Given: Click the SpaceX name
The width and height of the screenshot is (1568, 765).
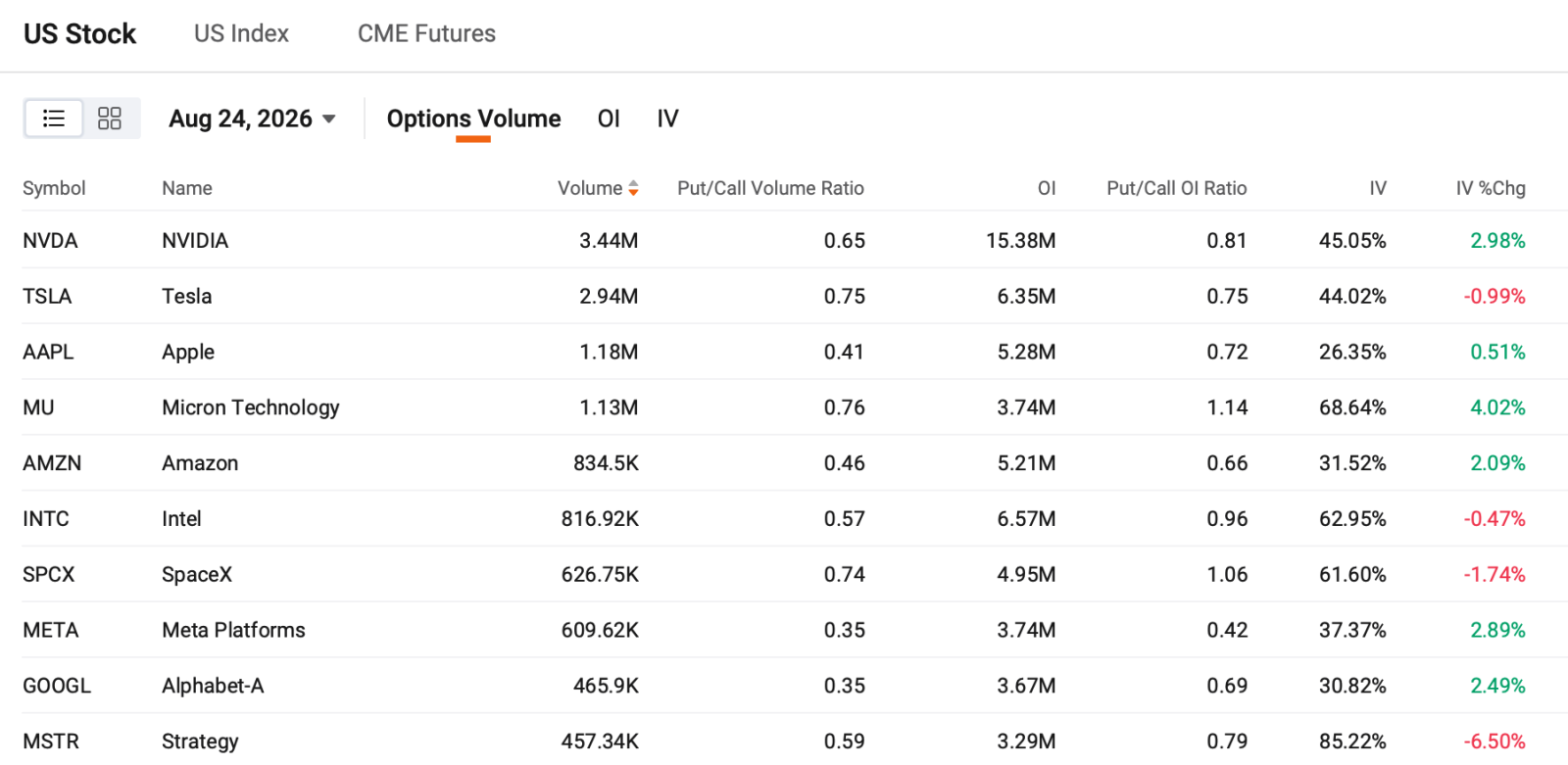Looking at the screenshot, I should pyautogui.click(x=197, y=574).
